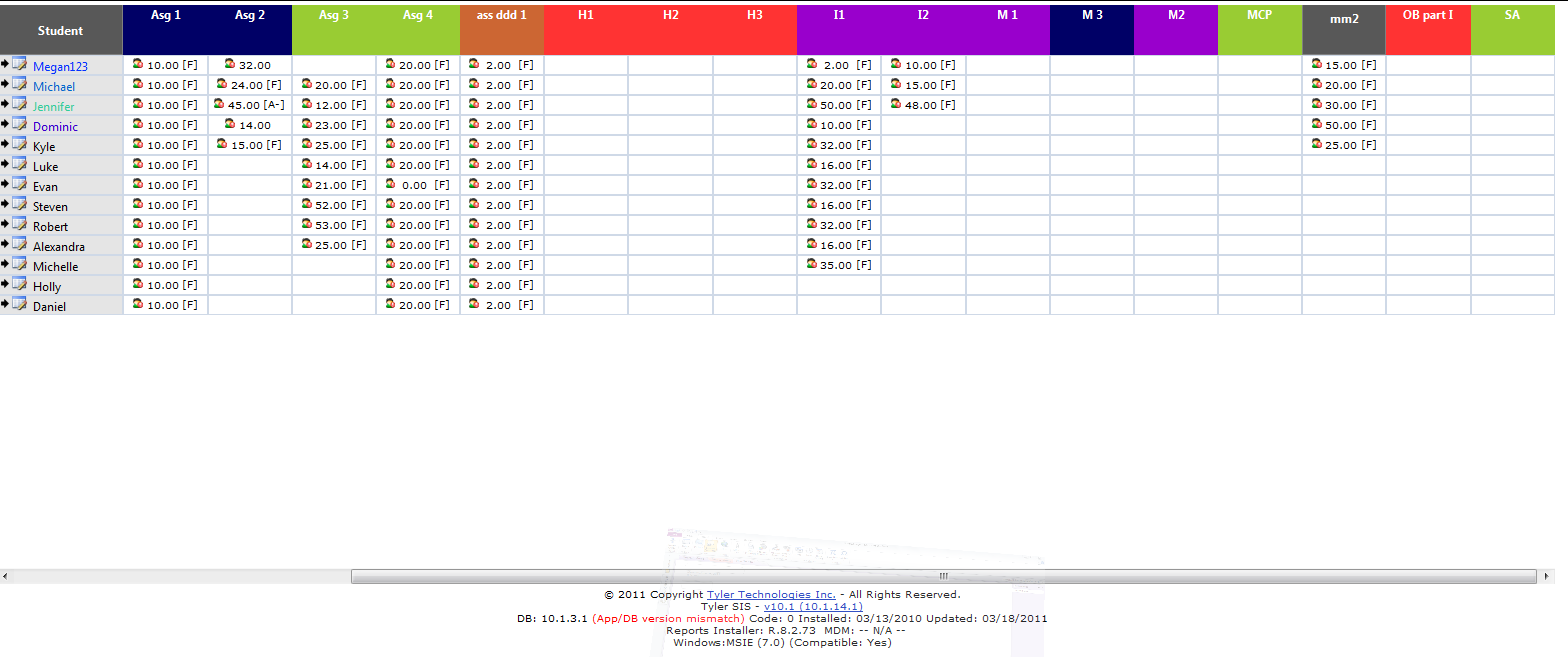
Task: Click the score icon next to Jennifer's 45.00 [A-]
Action: (x=219, y=103)
